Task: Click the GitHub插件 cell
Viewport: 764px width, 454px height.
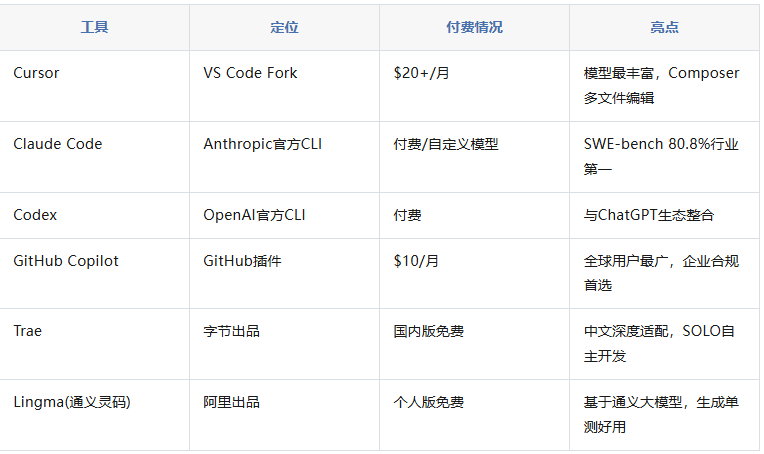Action: (x=285, y=273)
